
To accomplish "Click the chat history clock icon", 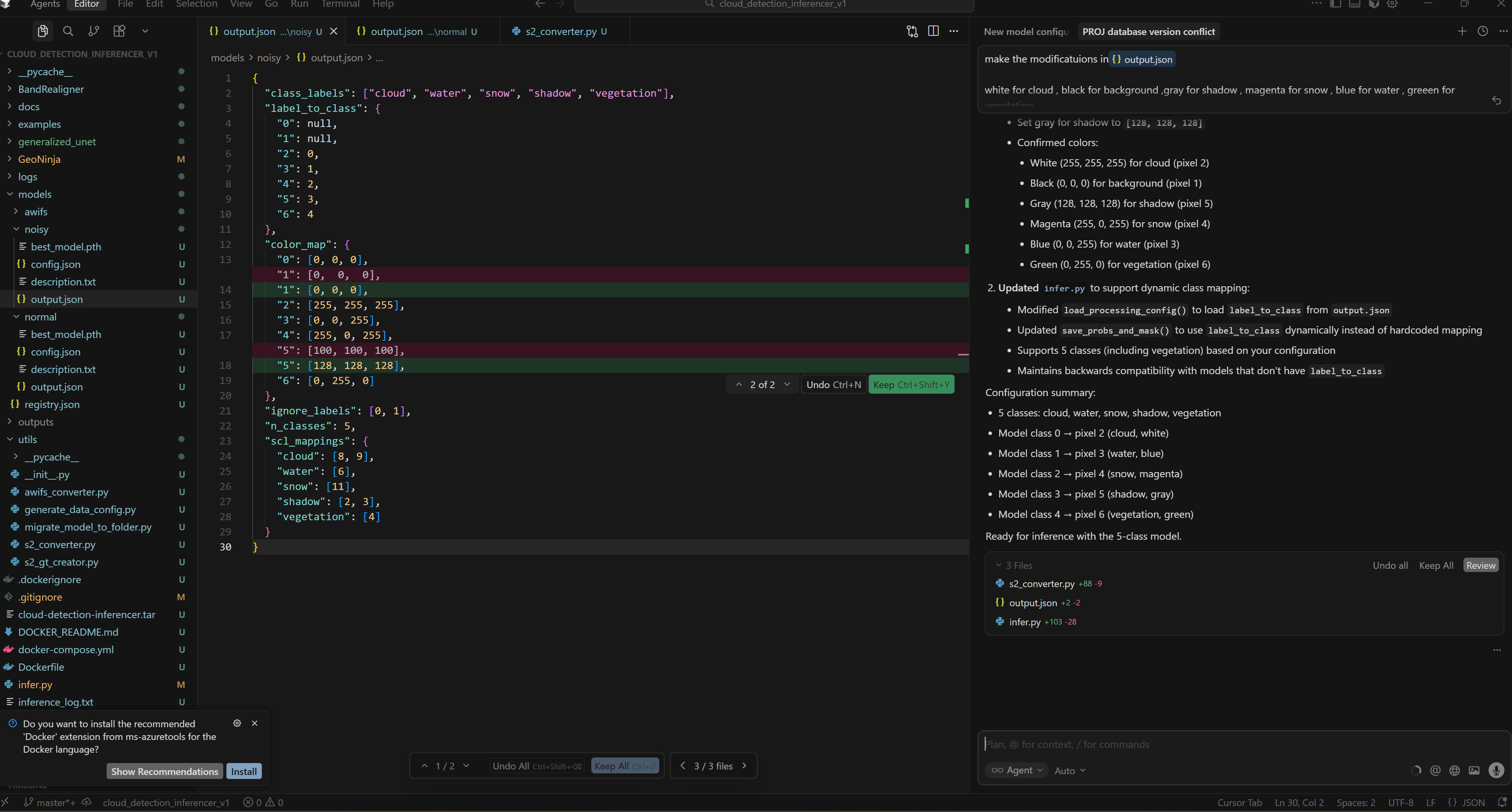I will (1483, 31).
